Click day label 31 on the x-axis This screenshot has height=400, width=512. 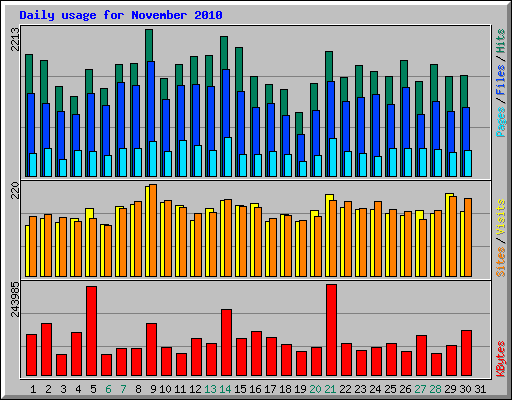480,389
